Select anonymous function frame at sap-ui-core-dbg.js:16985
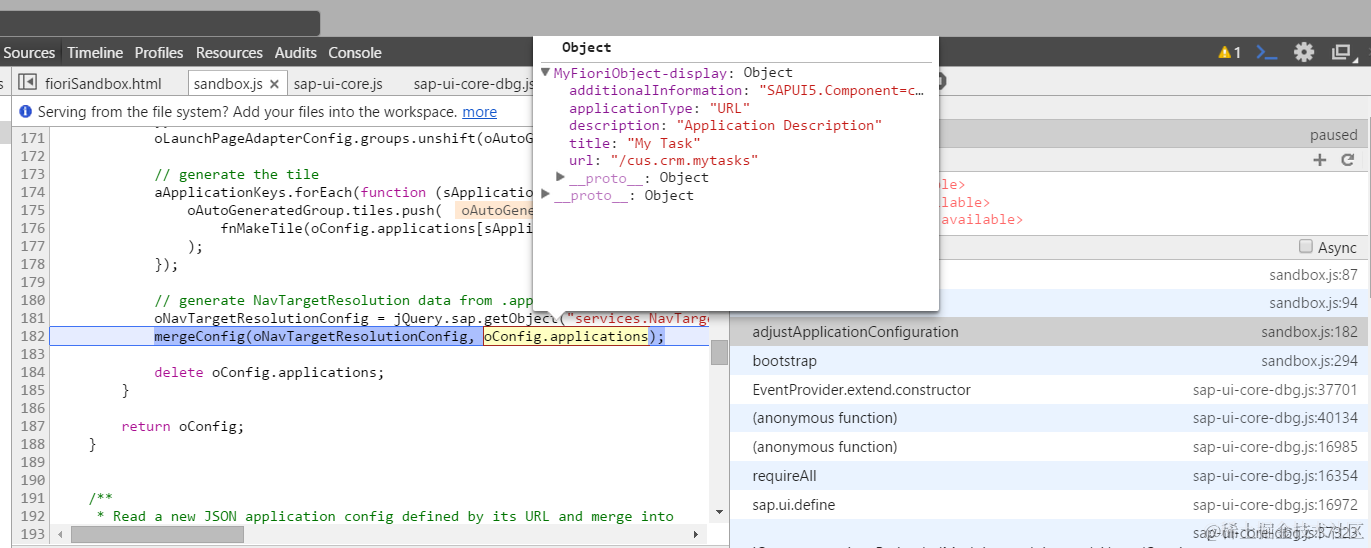The height and width of the screenshot is (548, 1371). (1049, 447)
